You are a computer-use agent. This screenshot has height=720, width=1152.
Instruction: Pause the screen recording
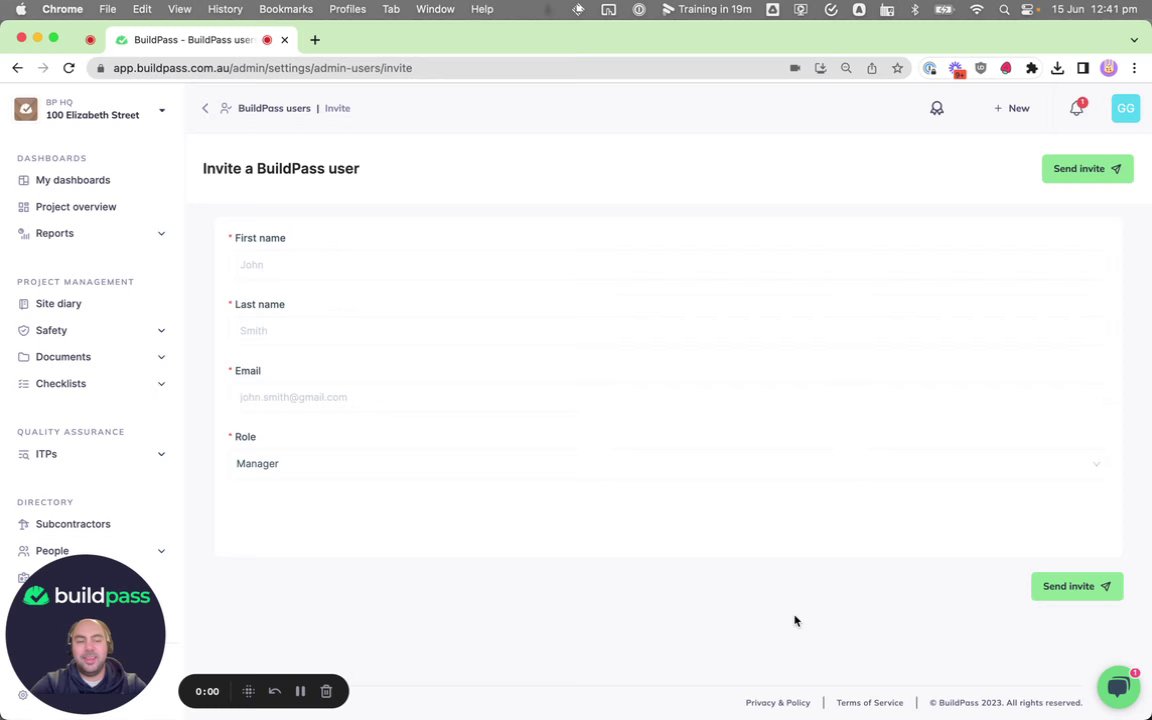[300, 691]
